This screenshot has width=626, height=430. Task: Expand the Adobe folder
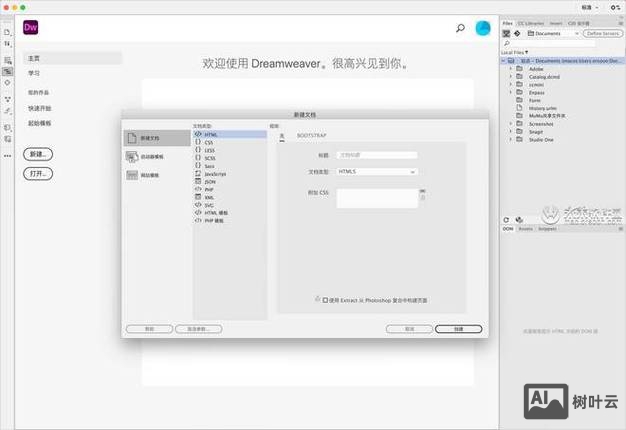click(x=511, y=69)
